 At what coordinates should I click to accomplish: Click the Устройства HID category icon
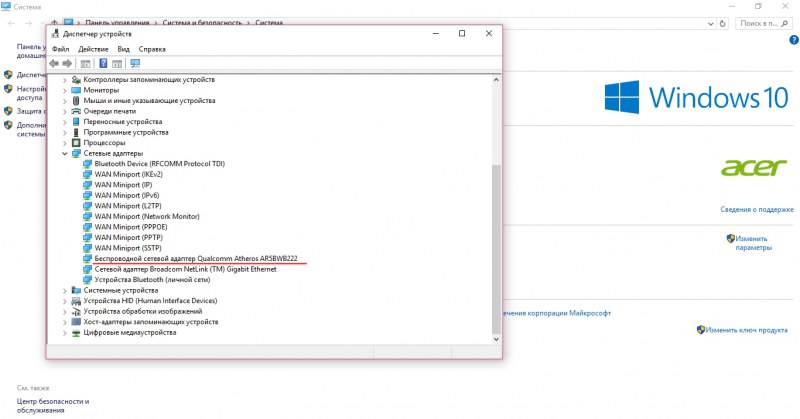click(76, 301)
